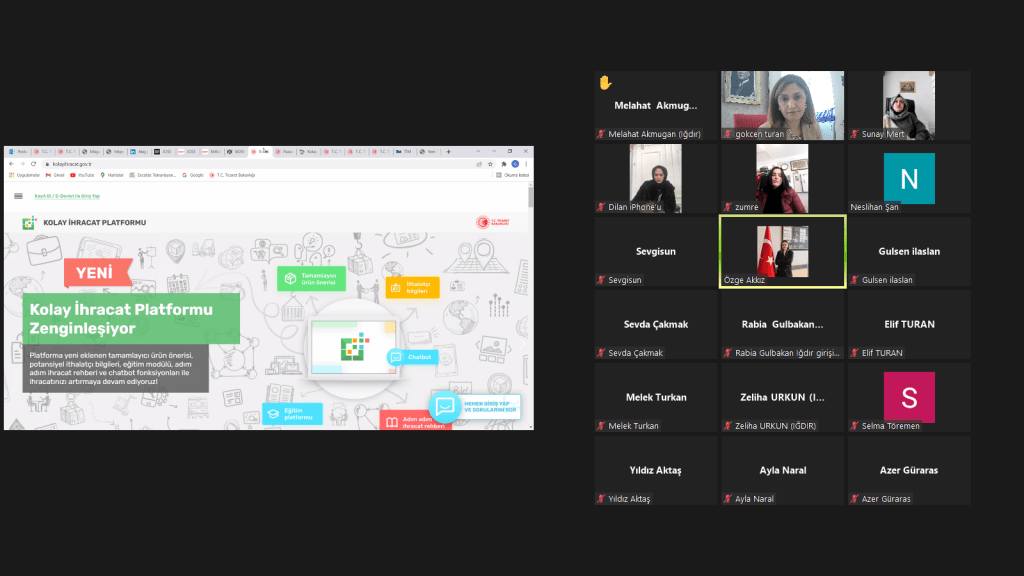
Task: Toggle the muted mic icon beside Sevgisun
Action: (x=602, y=280)
